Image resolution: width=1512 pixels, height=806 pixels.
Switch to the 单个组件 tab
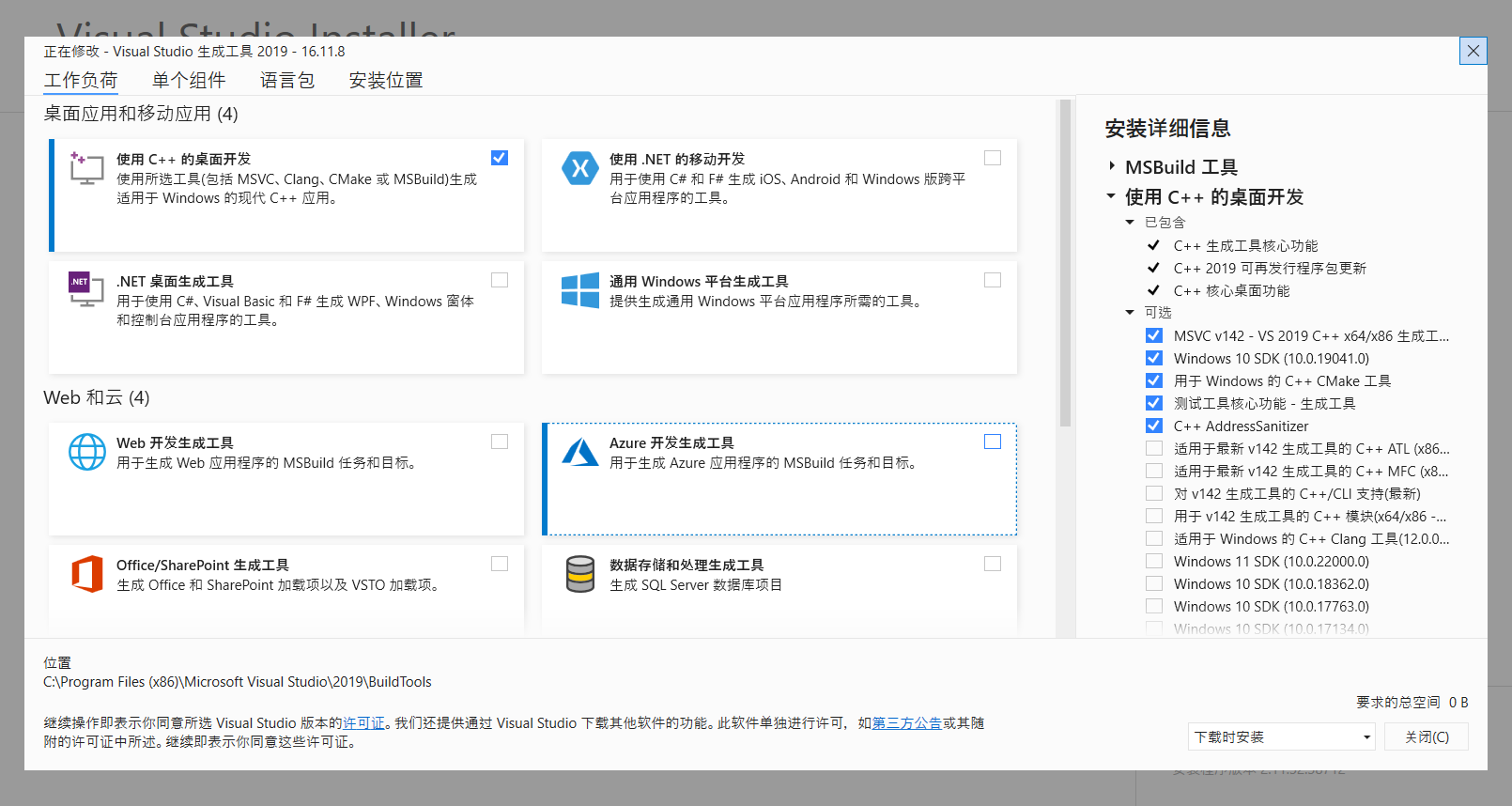click(189, 81)
